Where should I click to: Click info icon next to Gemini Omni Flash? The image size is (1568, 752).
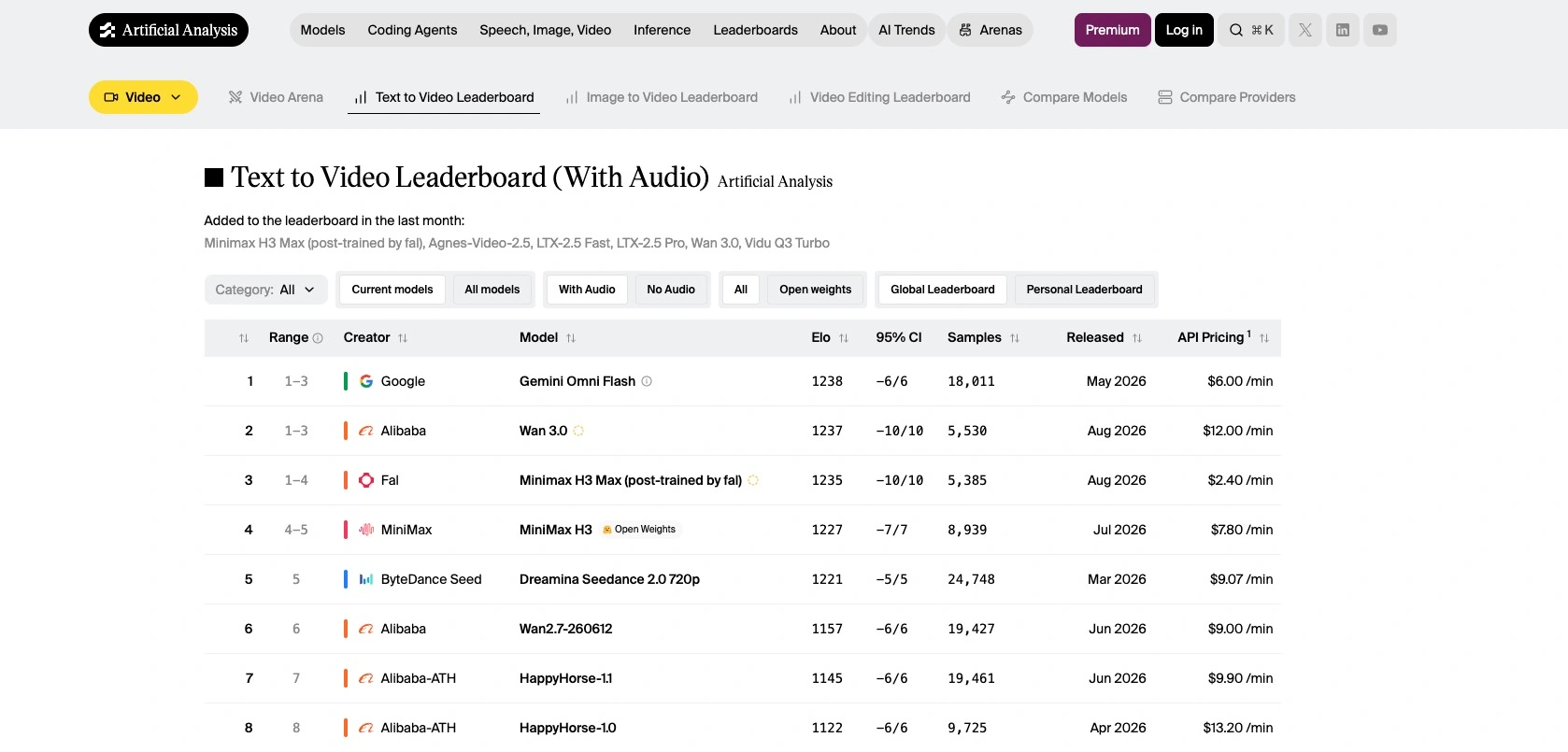tap(647, 381)
